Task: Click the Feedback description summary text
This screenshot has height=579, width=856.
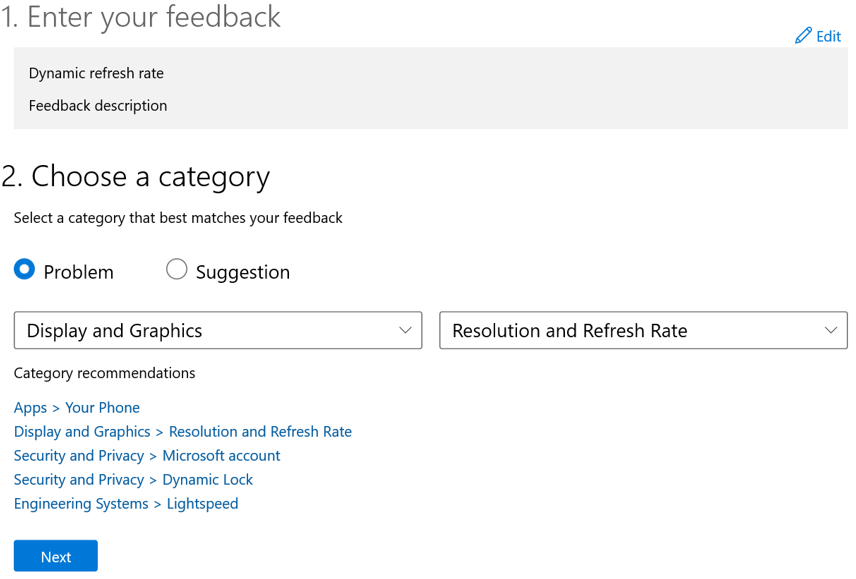Action: tap(97, 105)
